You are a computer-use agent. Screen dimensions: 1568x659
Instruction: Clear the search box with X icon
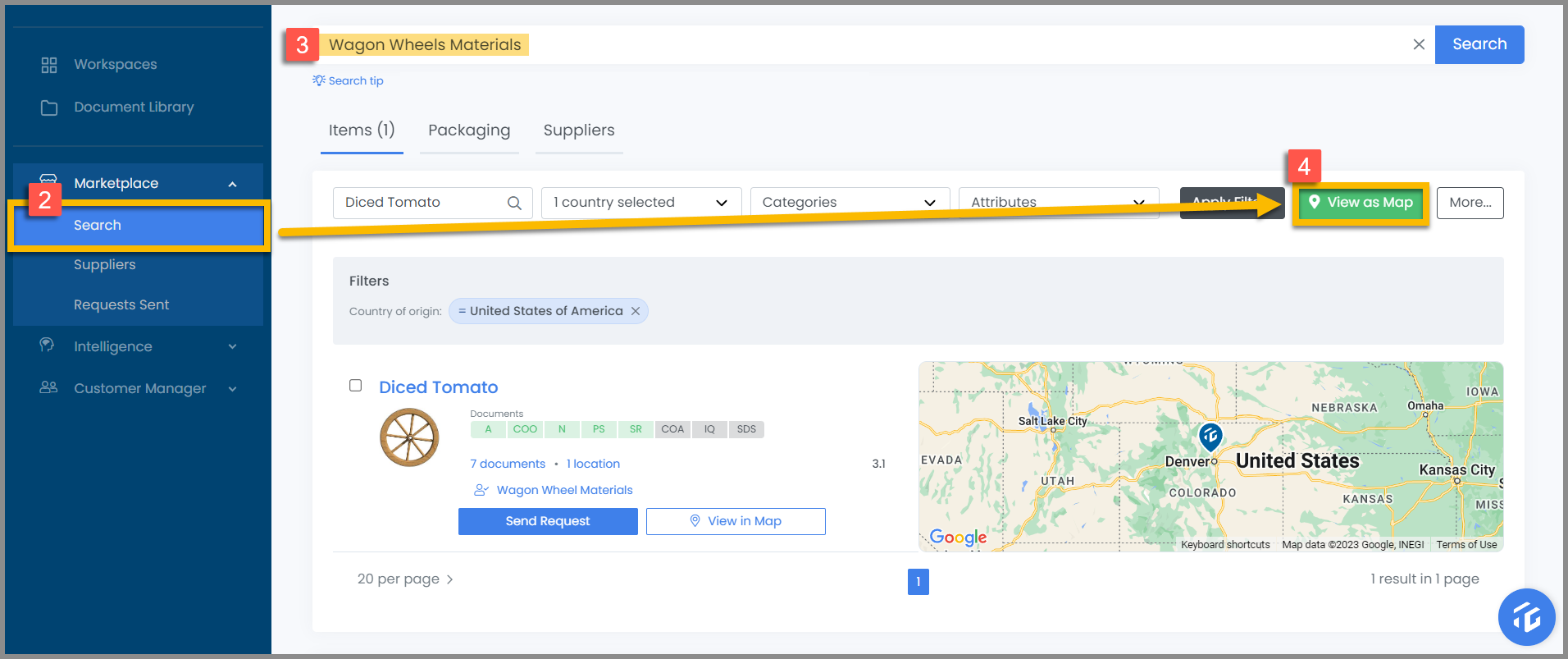(1419, 44)
